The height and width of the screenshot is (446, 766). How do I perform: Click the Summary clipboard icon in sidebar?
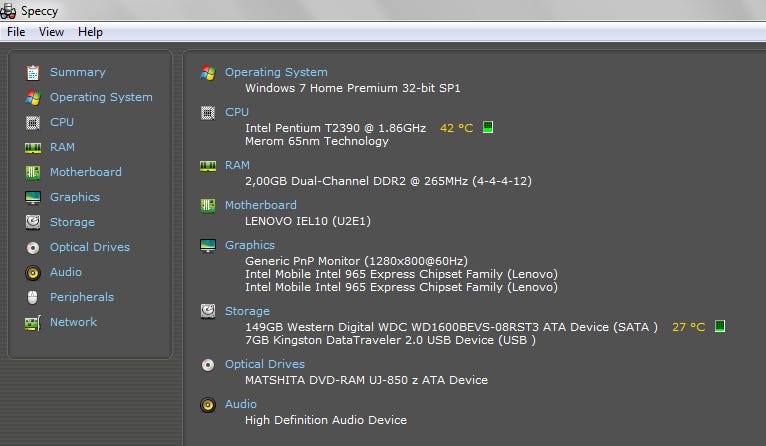[x=33, y=72]
